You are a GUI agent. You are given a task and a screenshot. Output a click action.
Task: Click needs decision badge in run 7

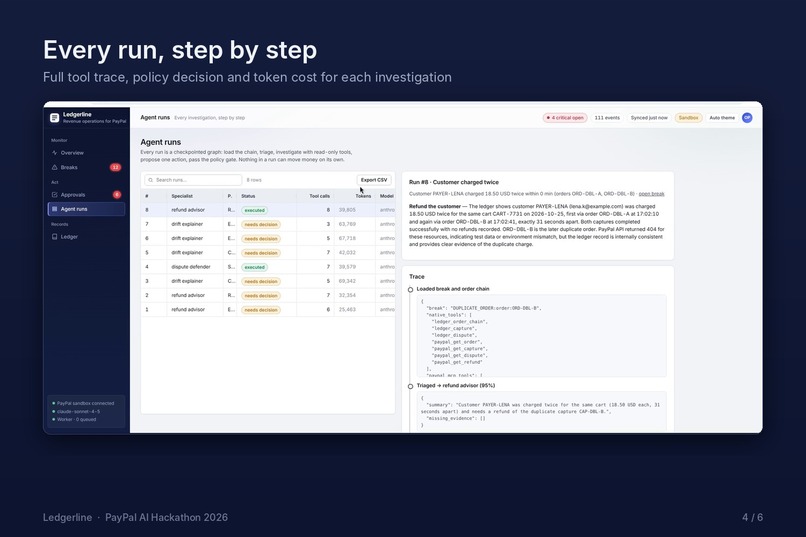(x=261, y=225)
